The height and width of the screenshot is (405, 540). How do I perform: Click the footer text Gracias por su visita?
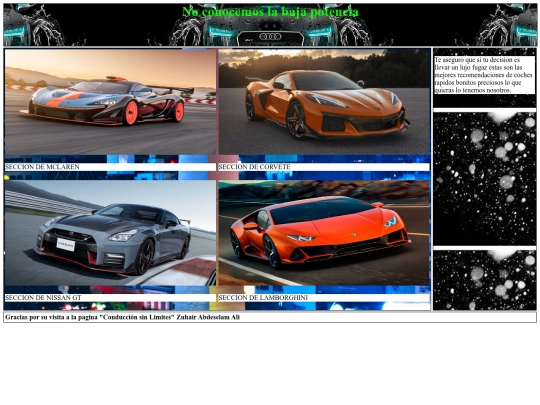(122, 318)
